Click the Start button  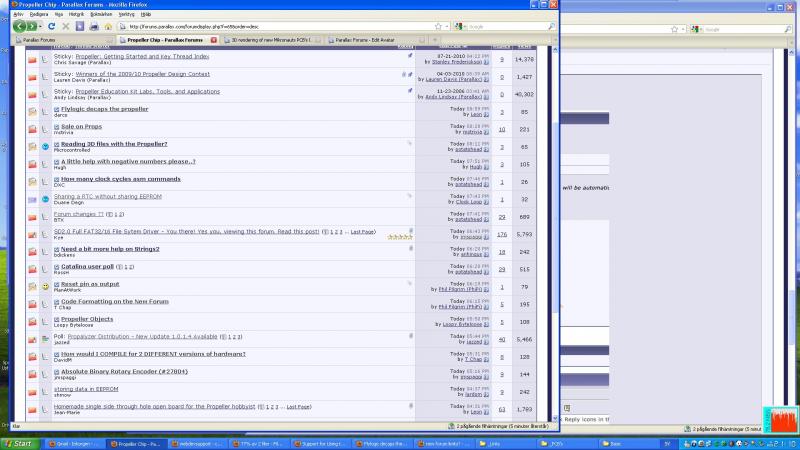pyautogui.click(x=20, y=443)
